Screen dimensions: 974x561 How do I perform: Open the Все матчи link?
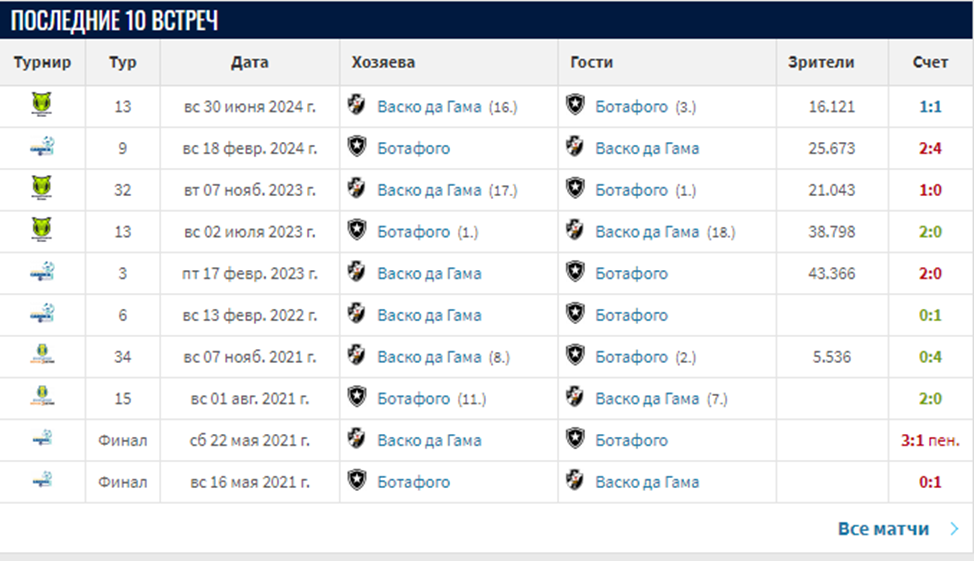pyautogui.click(x=883, y=529)
